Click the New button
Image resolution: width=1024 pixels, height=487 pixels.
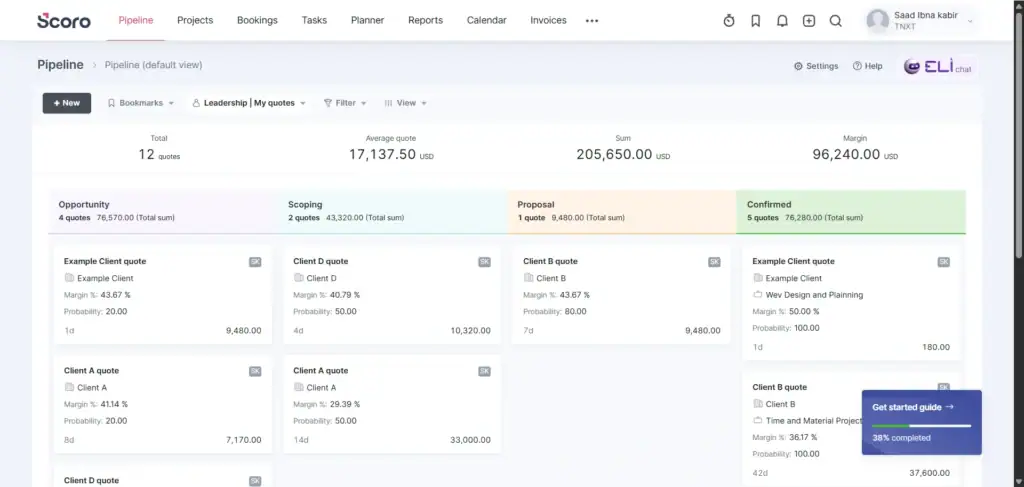tap(67, 103)
